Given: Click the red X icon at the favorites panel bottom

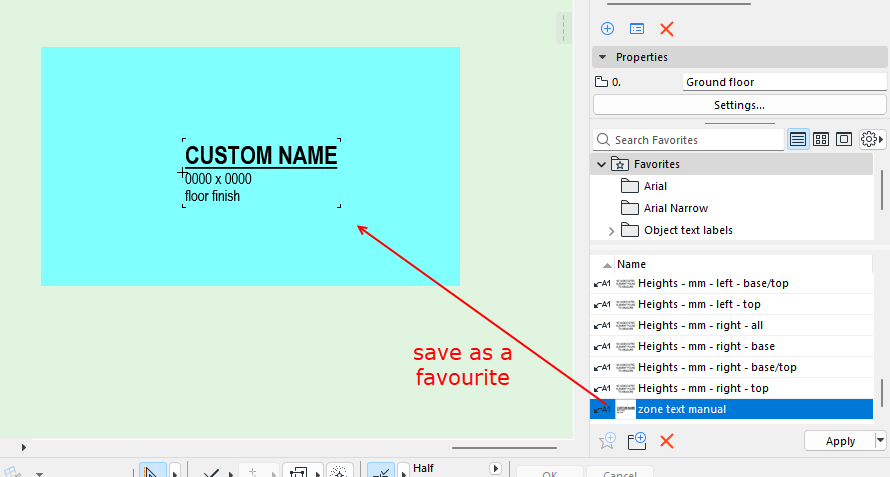Looking at the screenshot, I should pos(667,441).
